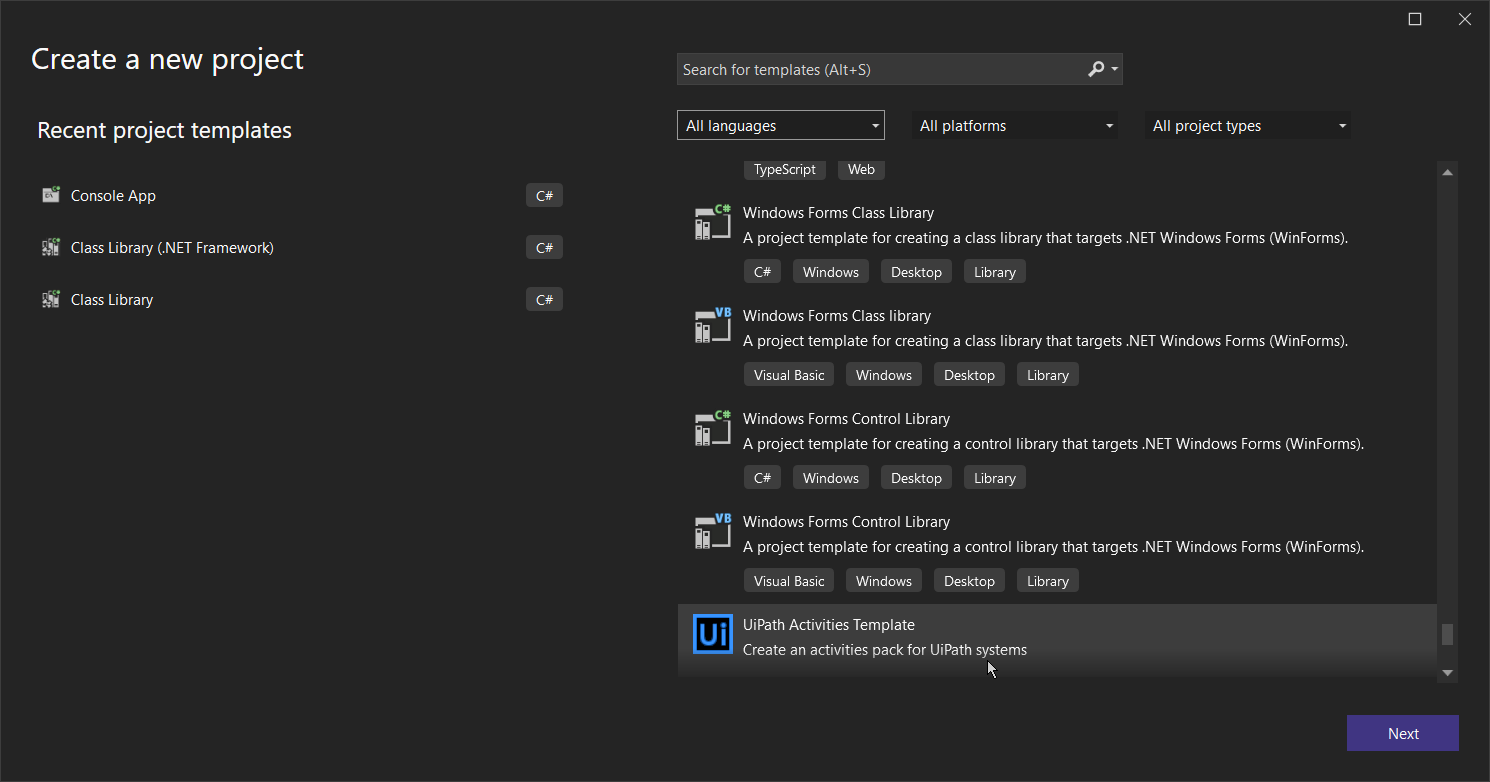Choose Console App from recent templates
Image resolution: width=1490 pixels, height=782 pixels.
pyautogui.click(x=113, y=195)
